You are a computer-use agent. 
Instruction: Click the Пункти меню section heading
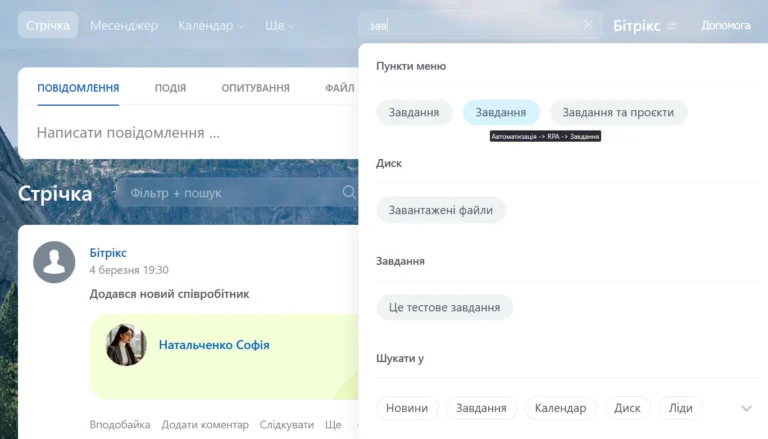(411, 66)
